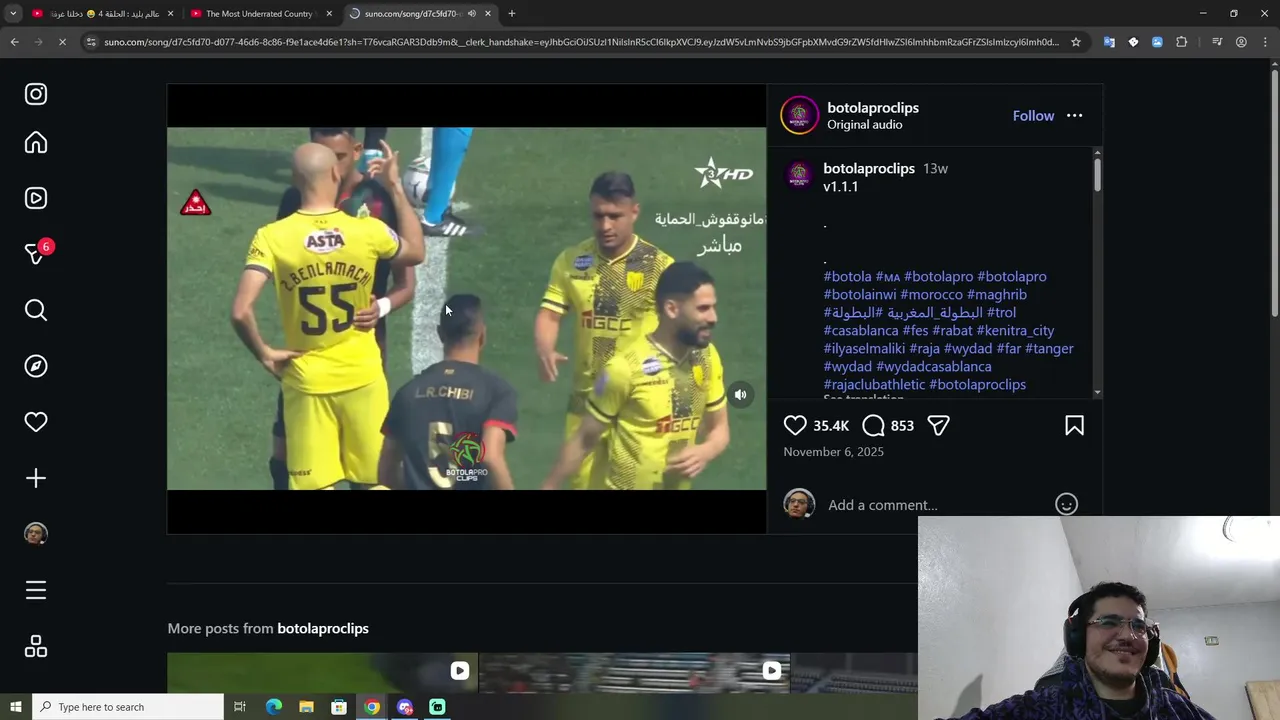Create a new post with plus icon
The height and width of the screenshot is (720, 1280).
pyautogui.click(x=36, y=478)
